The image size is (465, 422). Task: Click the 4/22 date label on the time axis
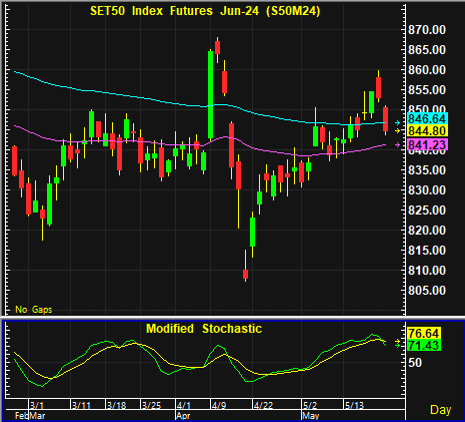263,406
